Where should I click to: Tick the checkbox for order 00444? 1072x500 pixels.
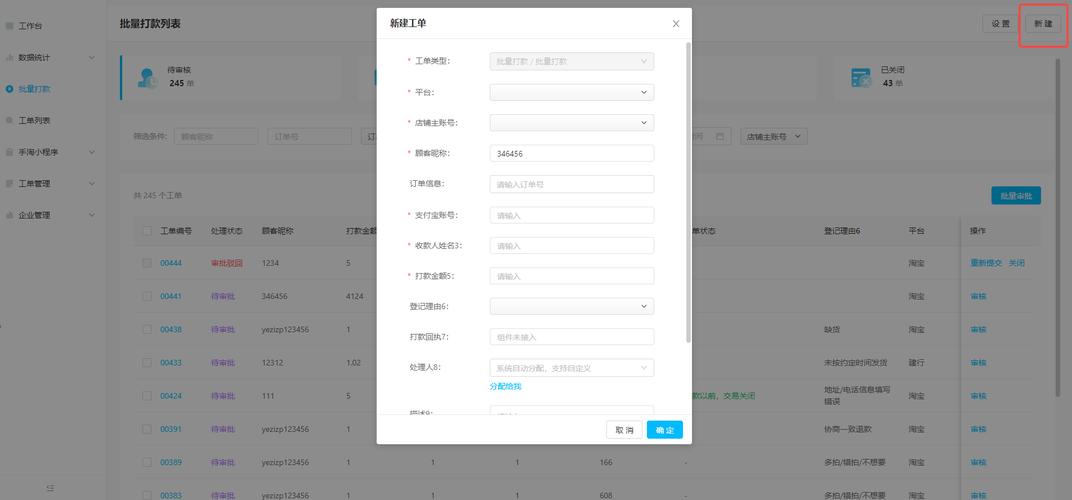tap(146, 263)
